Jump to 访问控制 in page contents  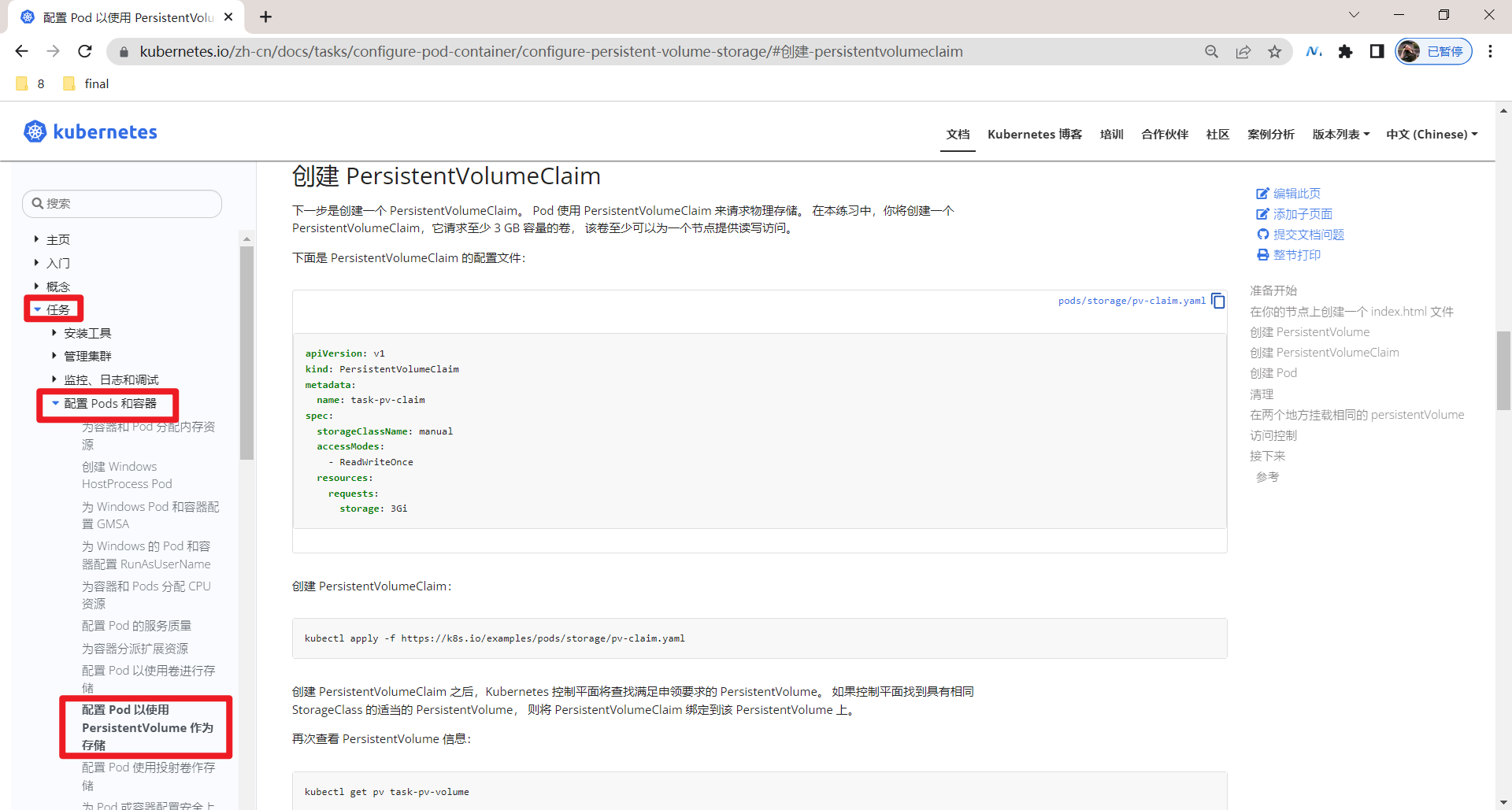[1273, 435]
